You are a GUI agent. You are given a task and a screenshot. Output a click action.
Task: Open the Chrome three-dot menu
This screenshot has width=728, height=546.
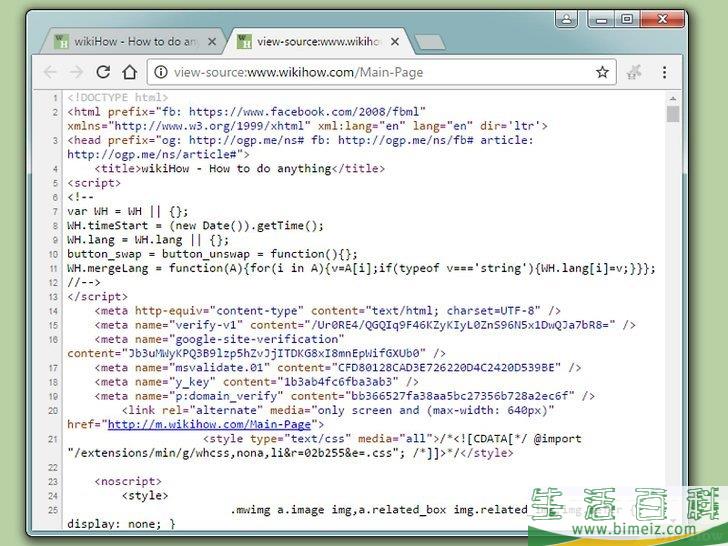click(664, 72)
